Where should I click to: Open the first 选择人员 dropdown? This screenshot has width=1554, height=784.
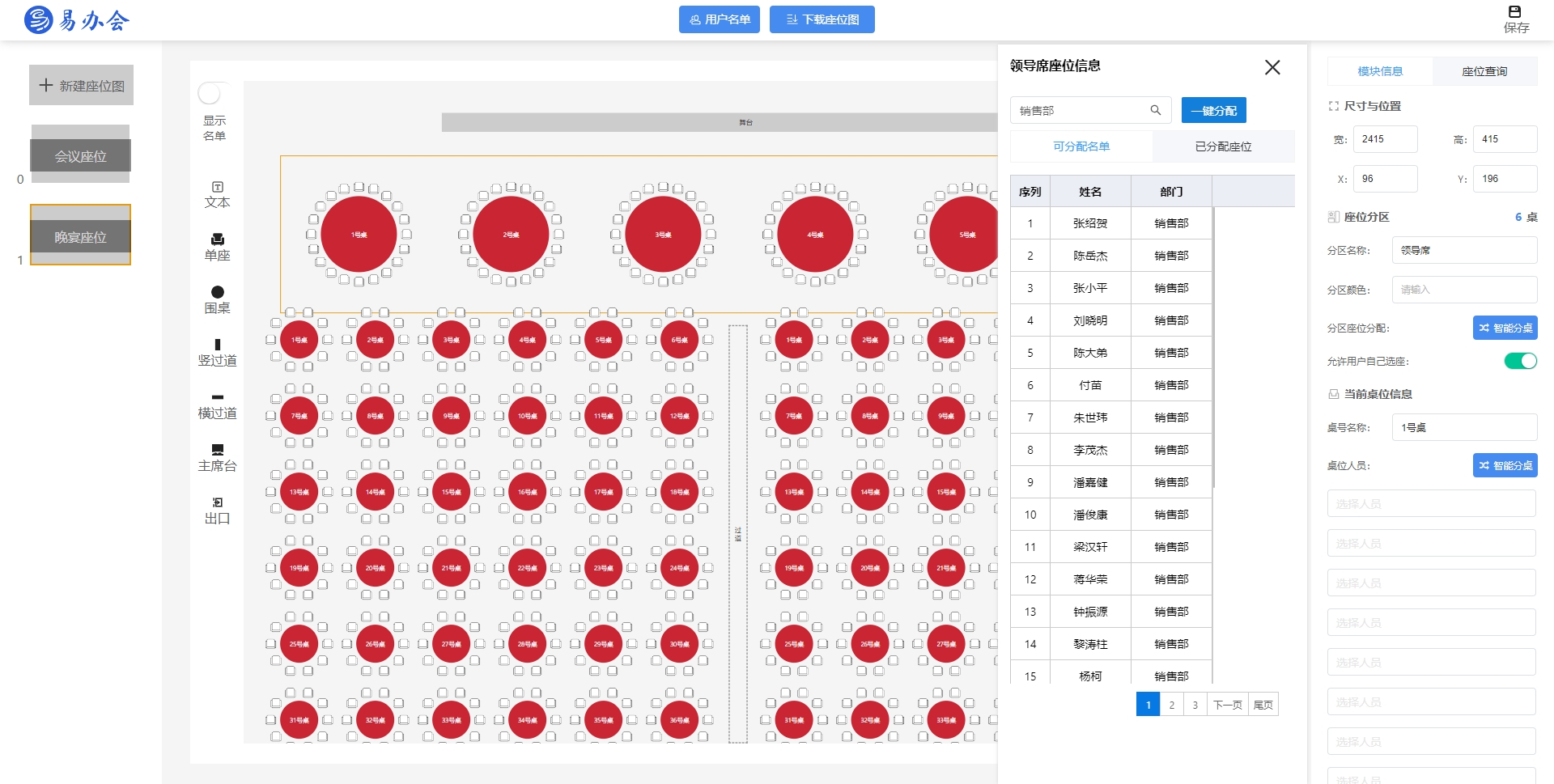(1431, 503)
